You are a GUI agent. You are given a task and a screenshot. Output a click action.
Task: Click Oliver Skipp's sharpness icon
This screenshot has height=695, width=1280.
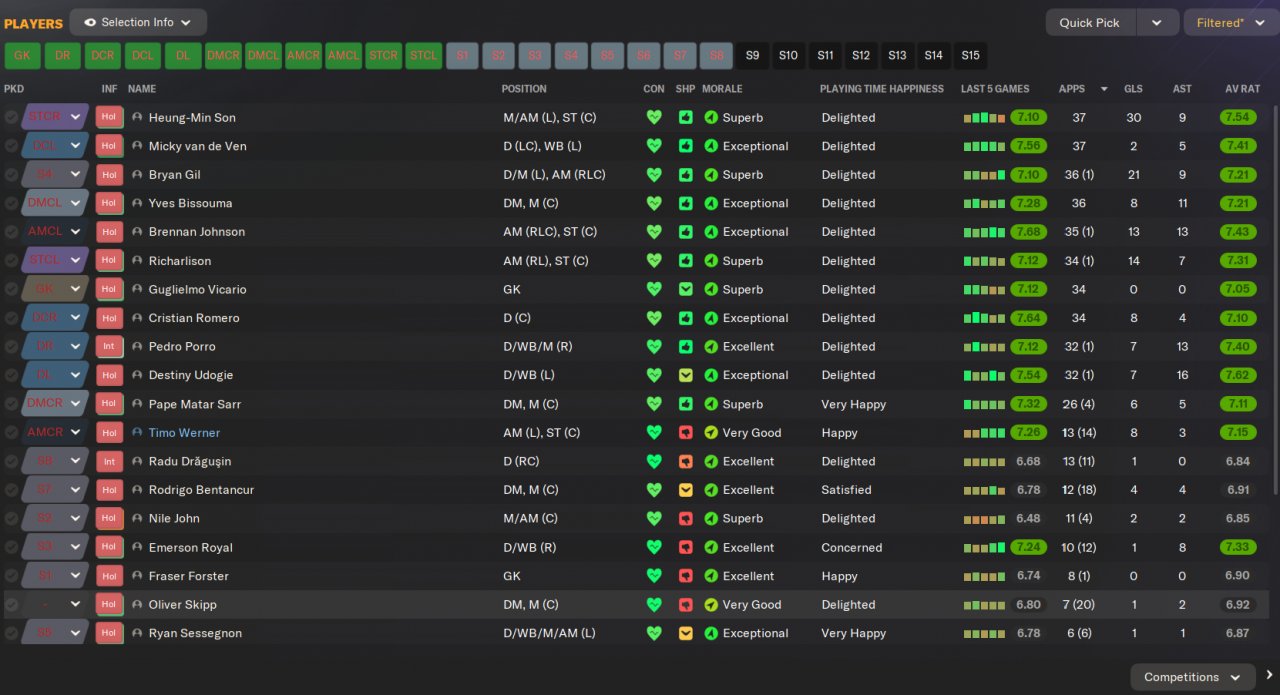pyautogui.click(x=686, y=605)
